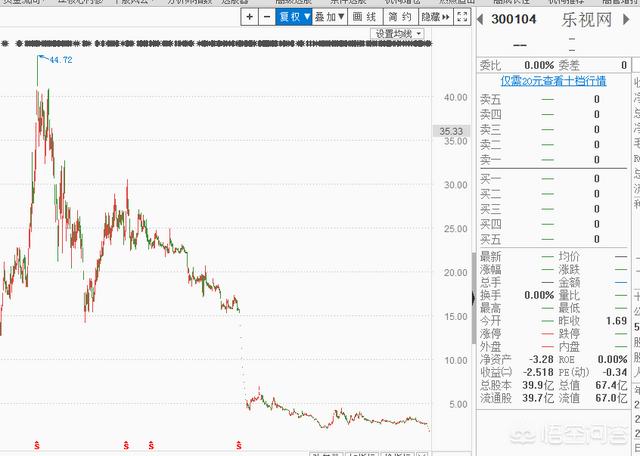The height and width of the screenshot is (456, 640).
Task: Click the last S marker on the timeline
Action: [x=239, y=445]
